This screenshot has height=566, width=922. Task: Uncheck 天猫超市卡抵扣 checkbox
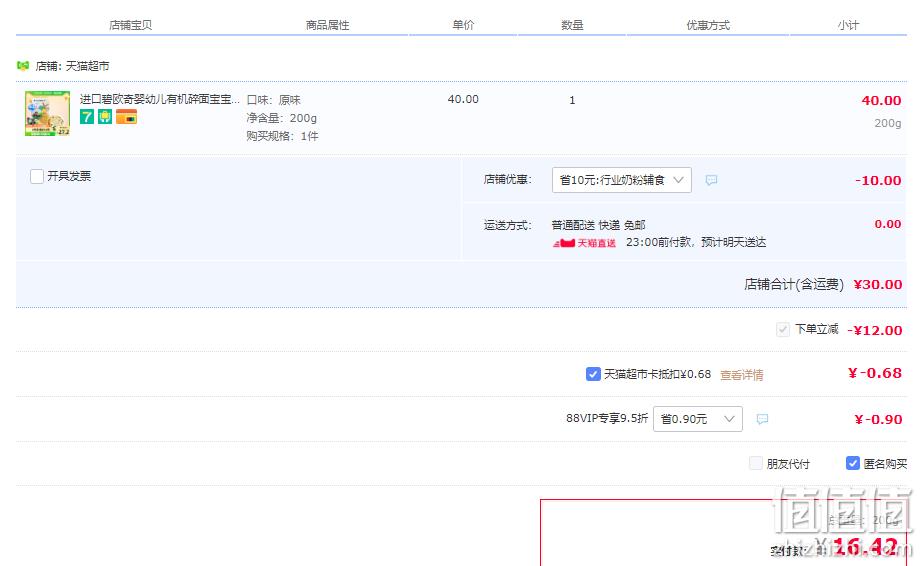(x=593, y=374)
